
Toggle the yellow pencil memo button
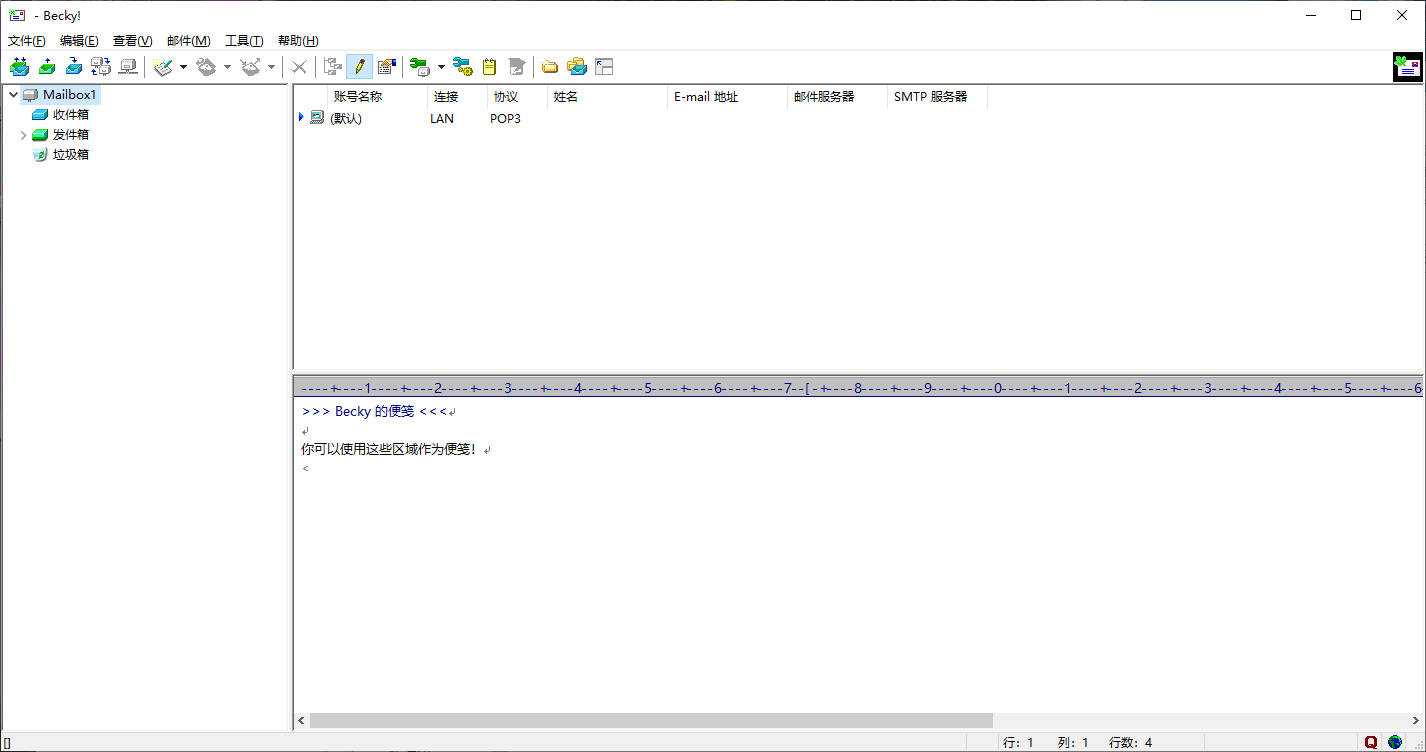(359, 67)
